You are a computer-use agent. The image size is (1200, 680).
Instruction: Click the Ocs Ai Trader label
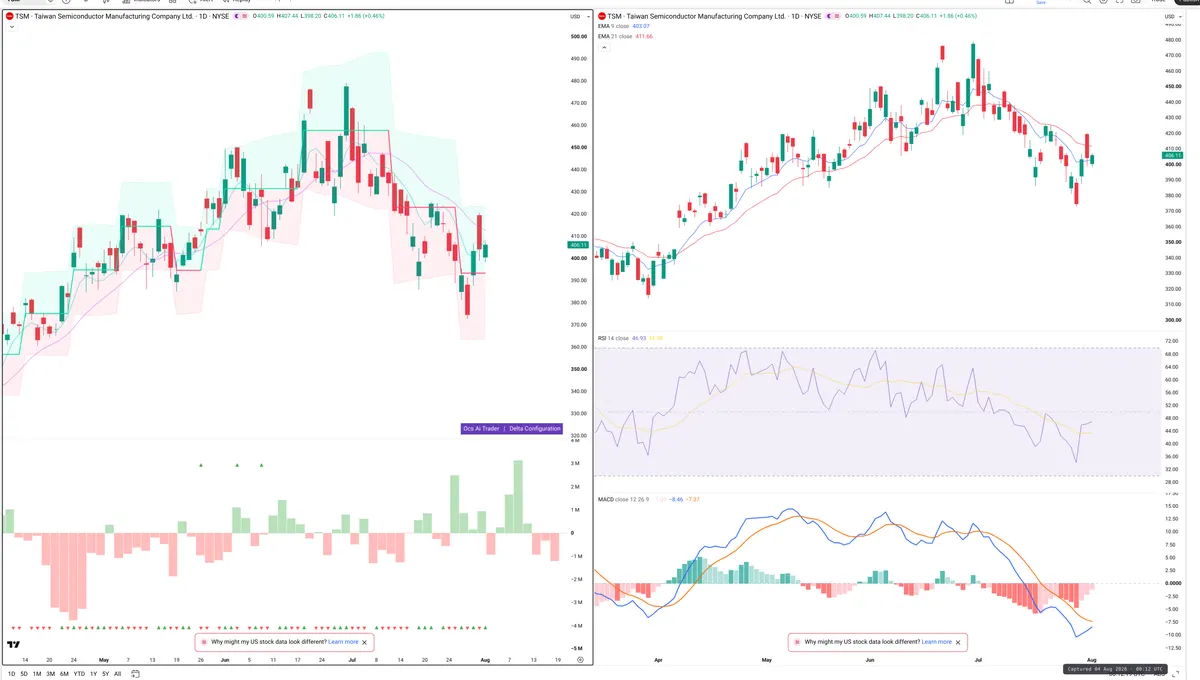coord(481,429)
